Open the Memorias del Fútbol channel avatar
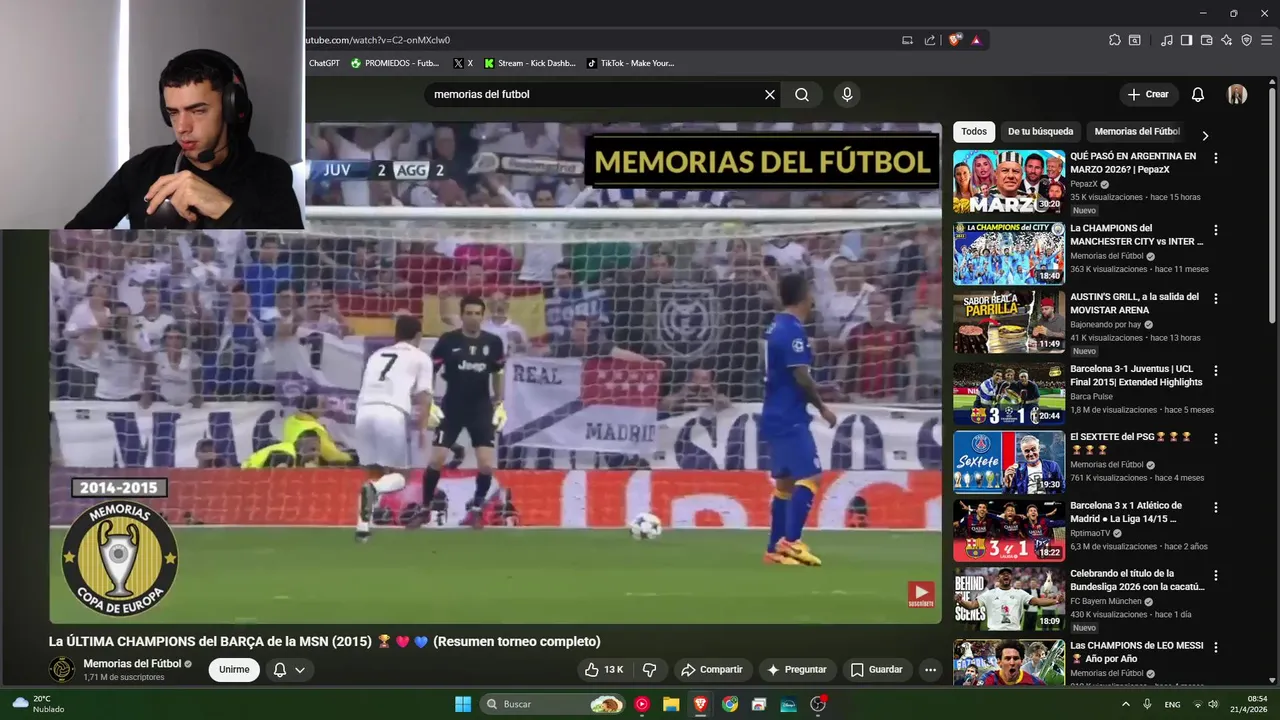The width and height of the screenshot is (1280, 720). click(x=62, y=669)
